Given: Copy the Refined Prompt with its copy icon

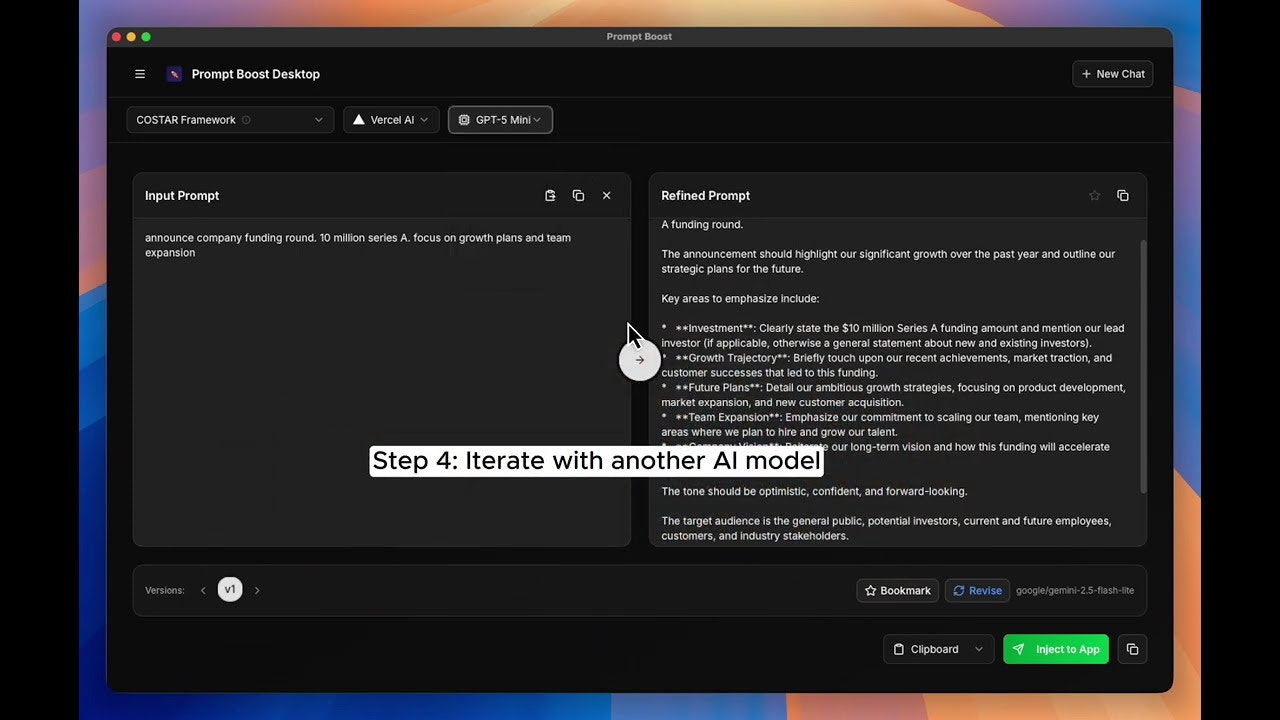Looking at the screenshot, I should (1123, 195).
